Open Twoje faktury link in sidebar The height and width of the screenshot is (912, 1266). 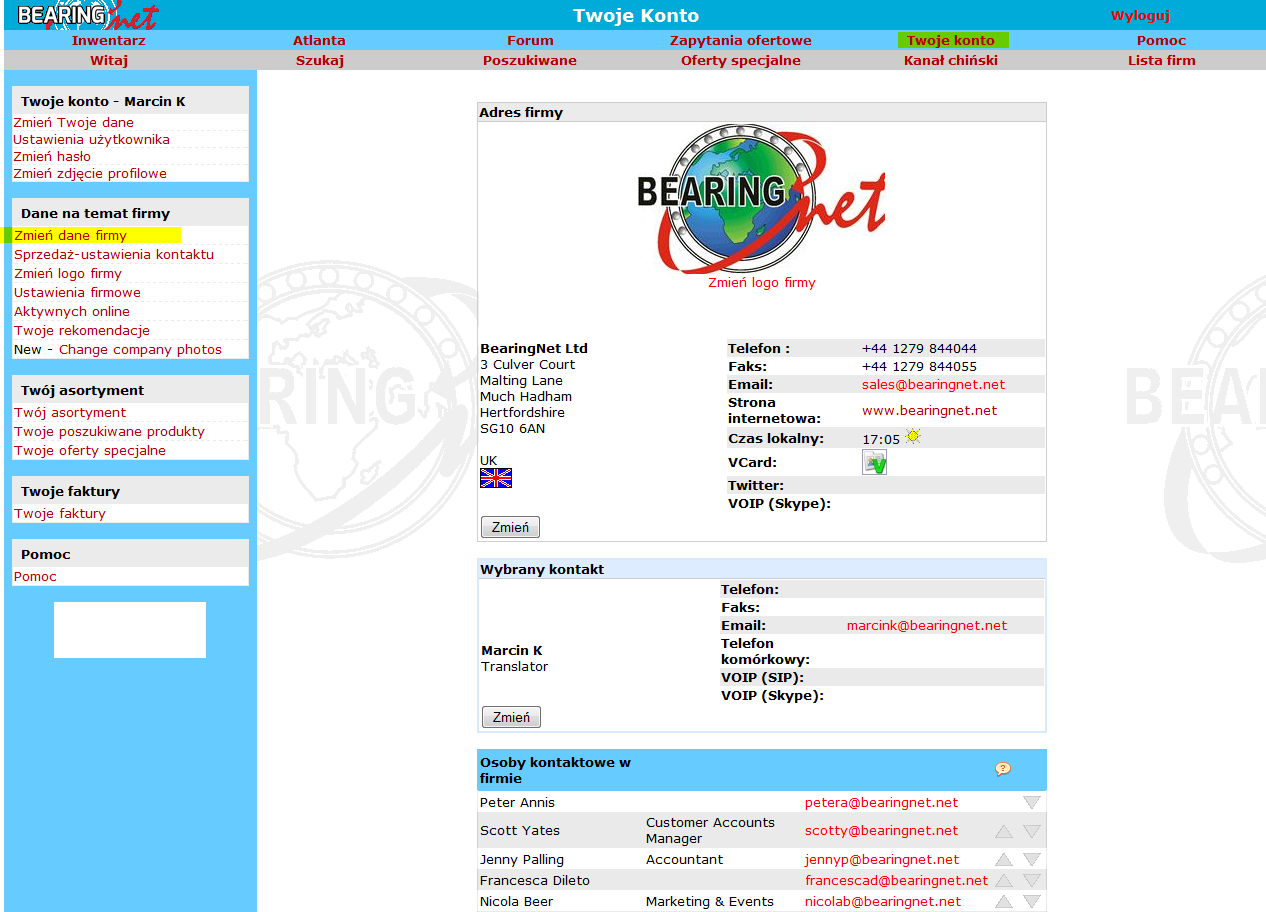(x=60, y=514)
